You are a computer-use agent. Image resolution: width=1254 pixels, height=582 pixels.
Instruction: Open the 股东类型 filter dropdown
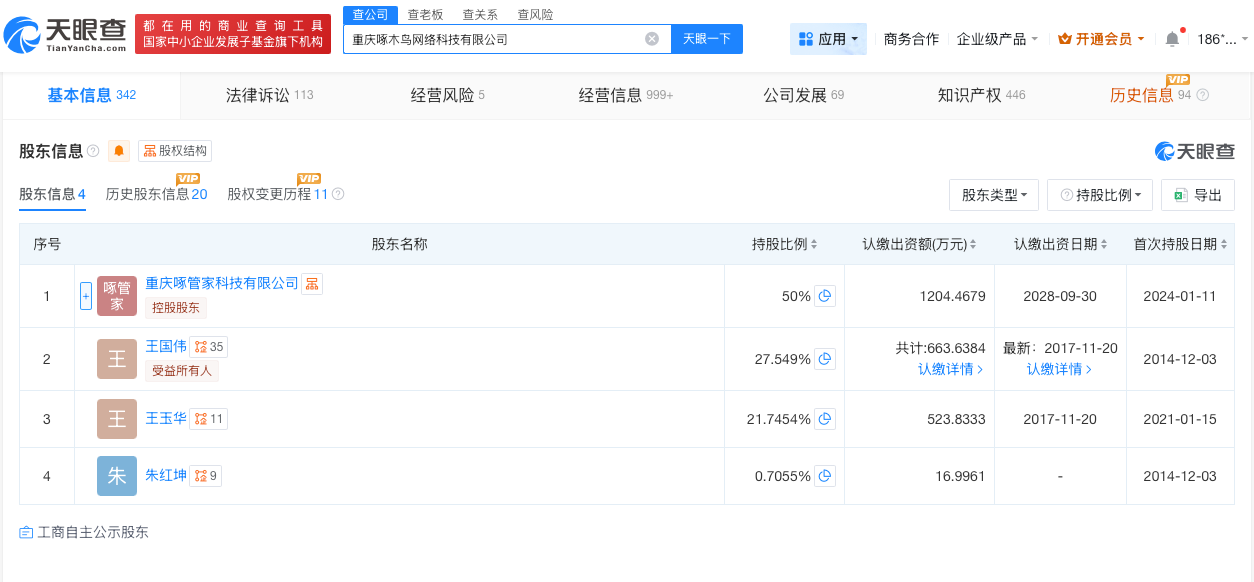[993, 194]
